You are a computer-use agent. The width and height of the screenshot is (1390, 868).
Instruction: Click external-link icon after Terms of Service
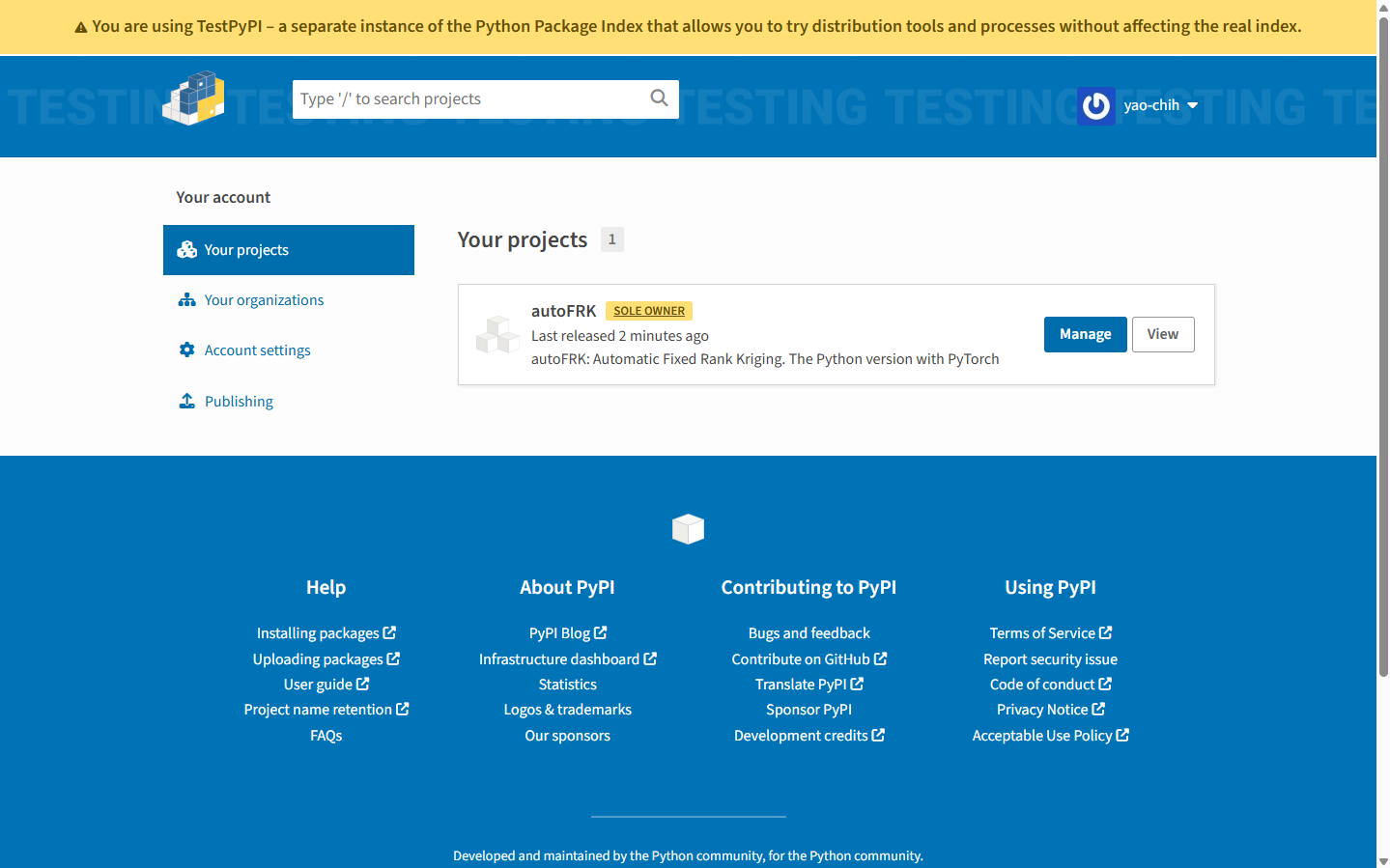1105,632
